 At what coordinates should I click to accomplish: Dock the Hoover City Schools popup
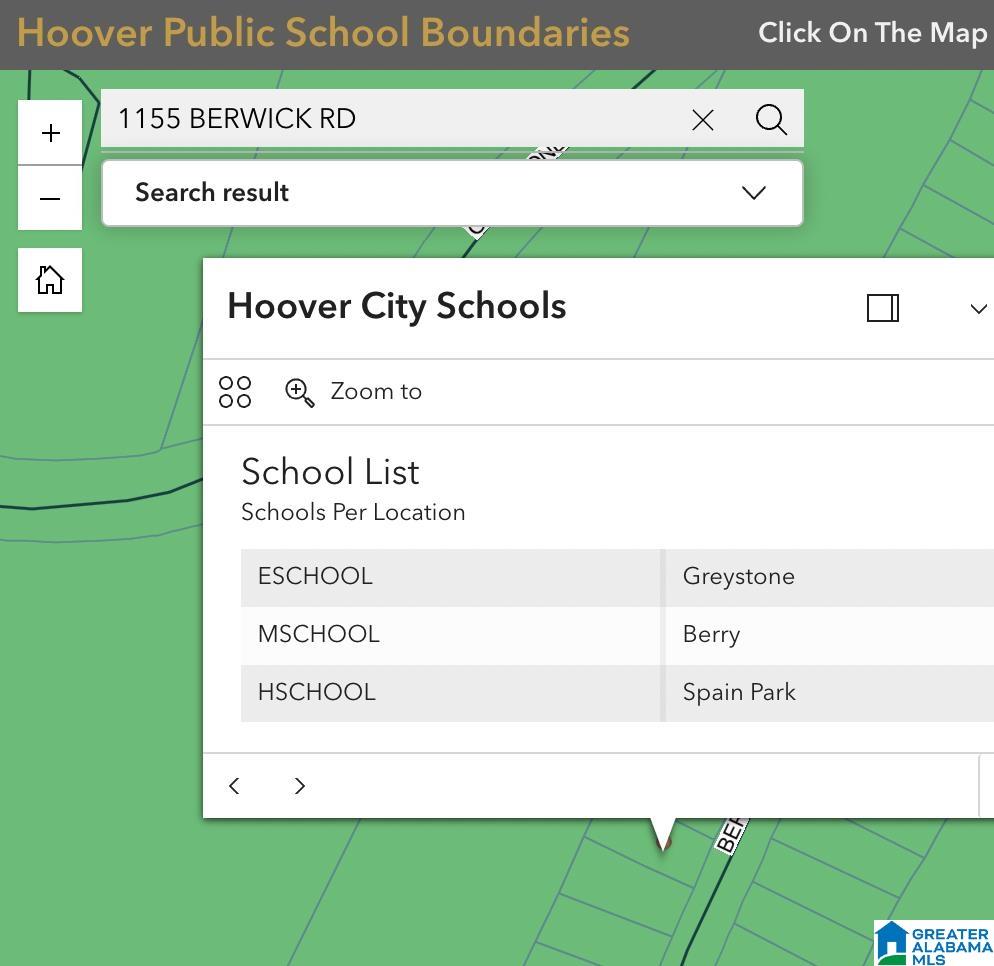(x=882, y=308)
